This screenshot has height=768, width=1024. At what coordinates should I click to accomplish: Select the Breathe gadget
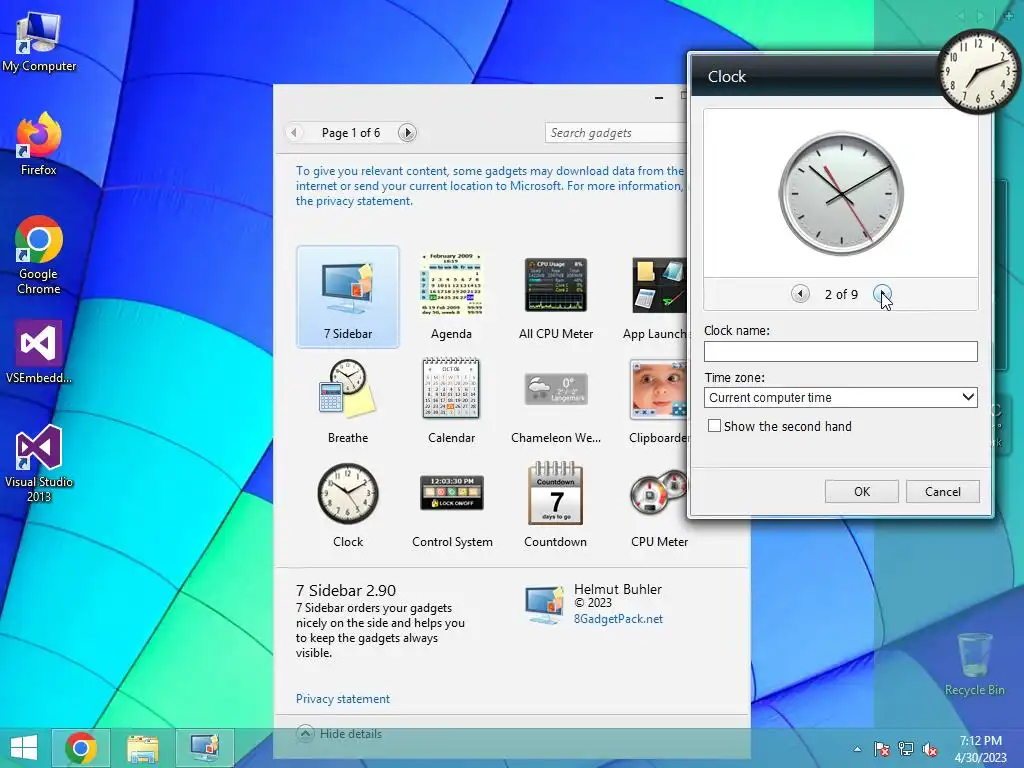[347, 401]
